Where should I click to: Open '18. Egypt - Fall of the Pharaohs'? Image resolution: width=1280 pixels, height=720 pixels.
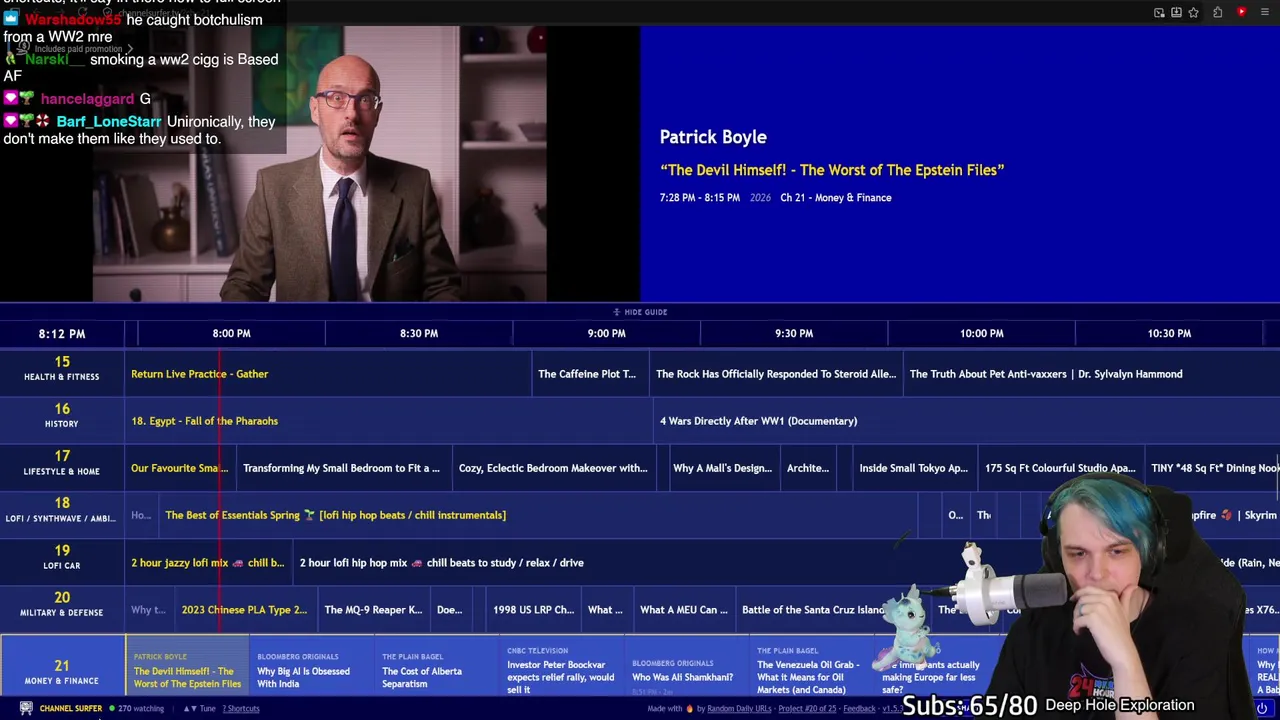click(389, 421)
